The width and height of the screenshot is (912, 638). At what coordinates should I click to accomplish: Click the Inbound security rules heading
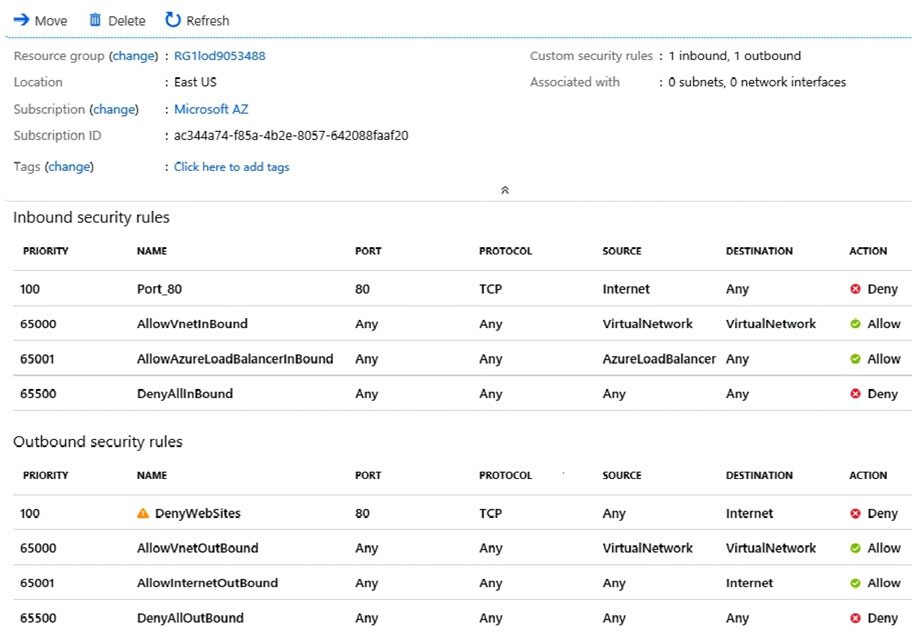(x=91, y=218)
